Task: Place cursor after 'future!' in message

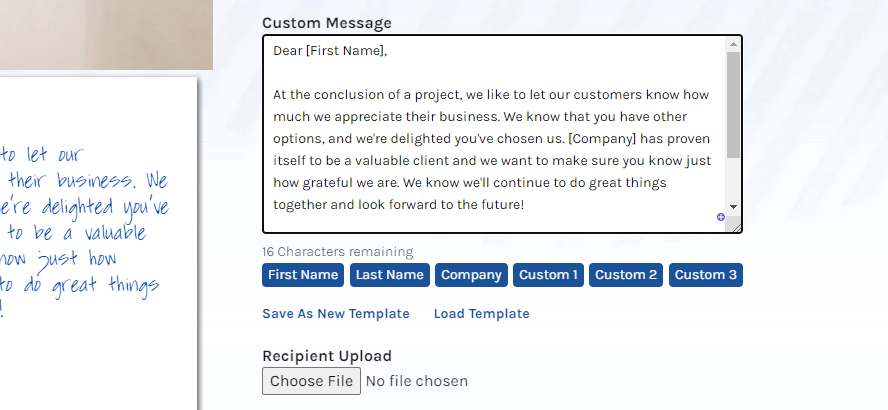Action: [x=526, y=205]
